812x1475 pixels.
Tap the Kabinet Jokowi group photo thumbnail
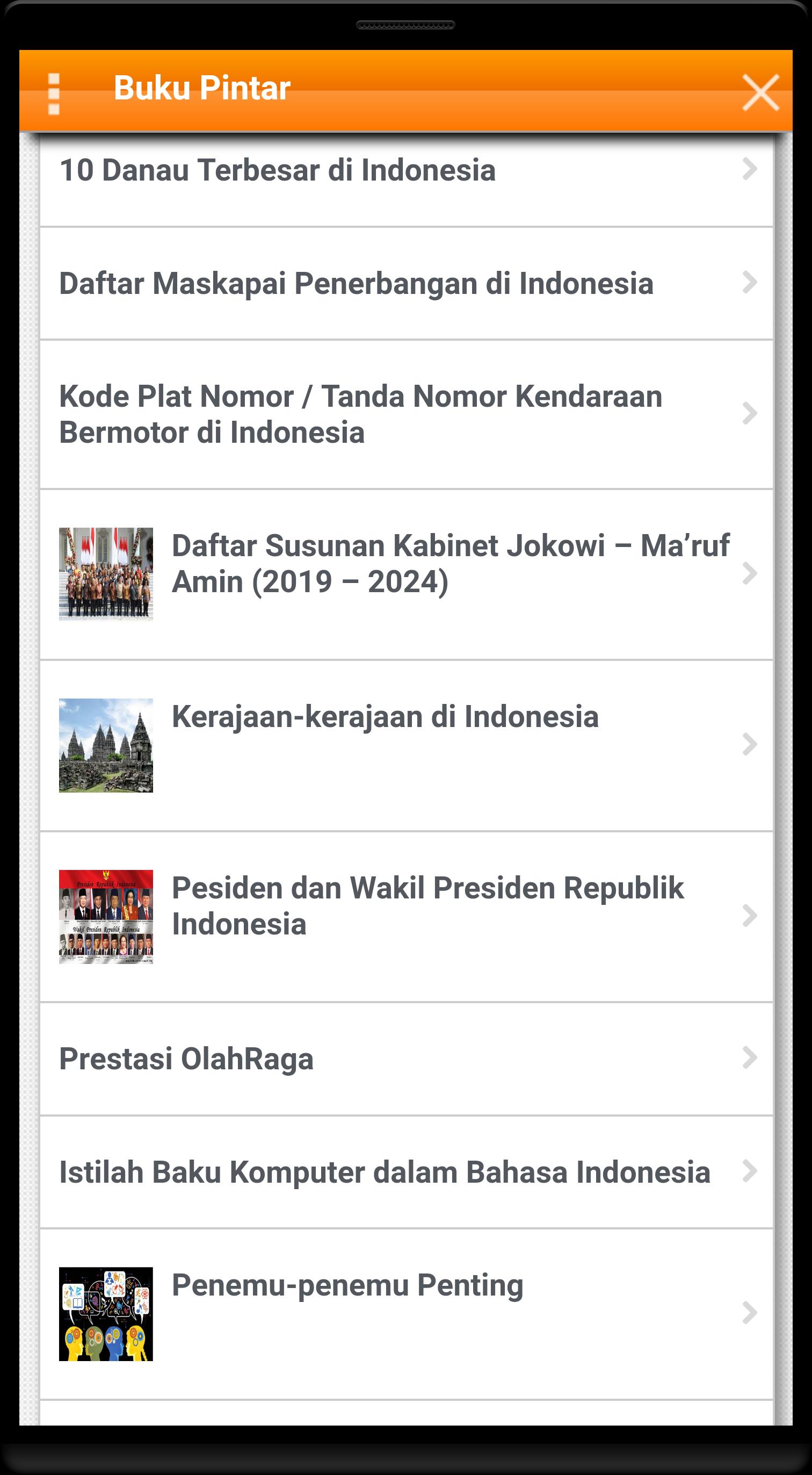(106, 574)
